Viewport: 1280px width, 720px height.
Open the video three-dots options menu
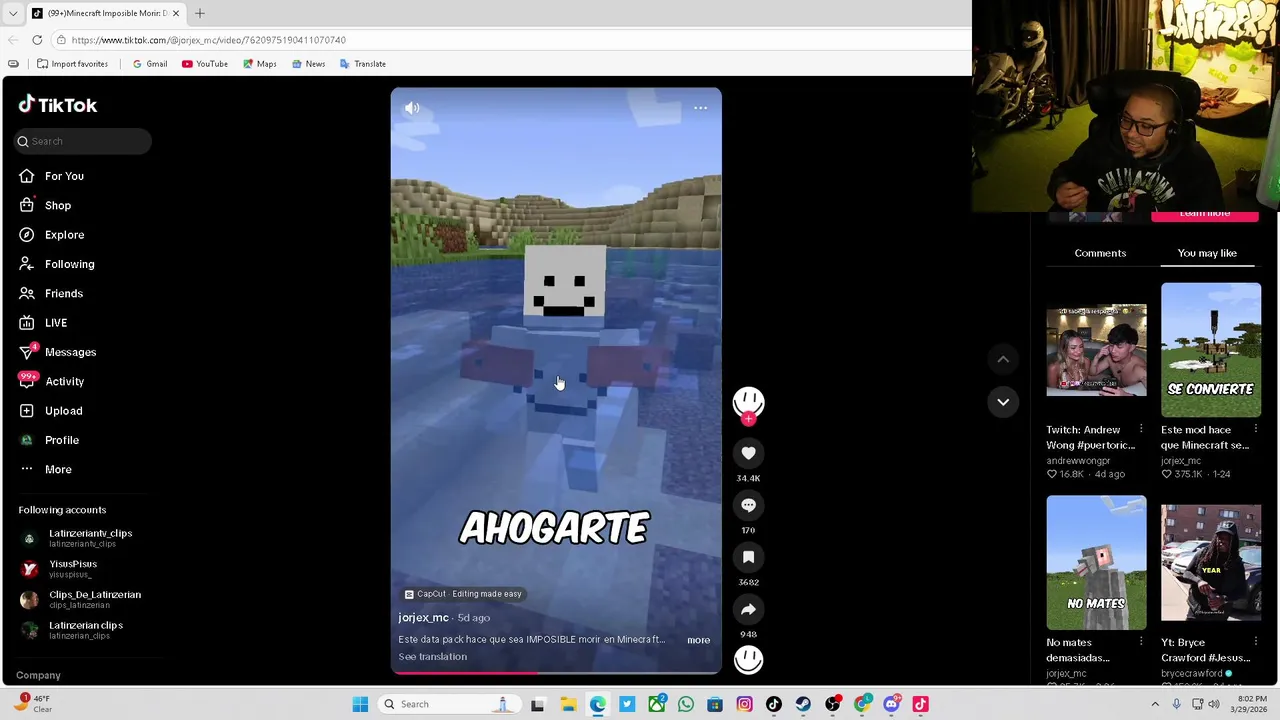coord(700,108)
